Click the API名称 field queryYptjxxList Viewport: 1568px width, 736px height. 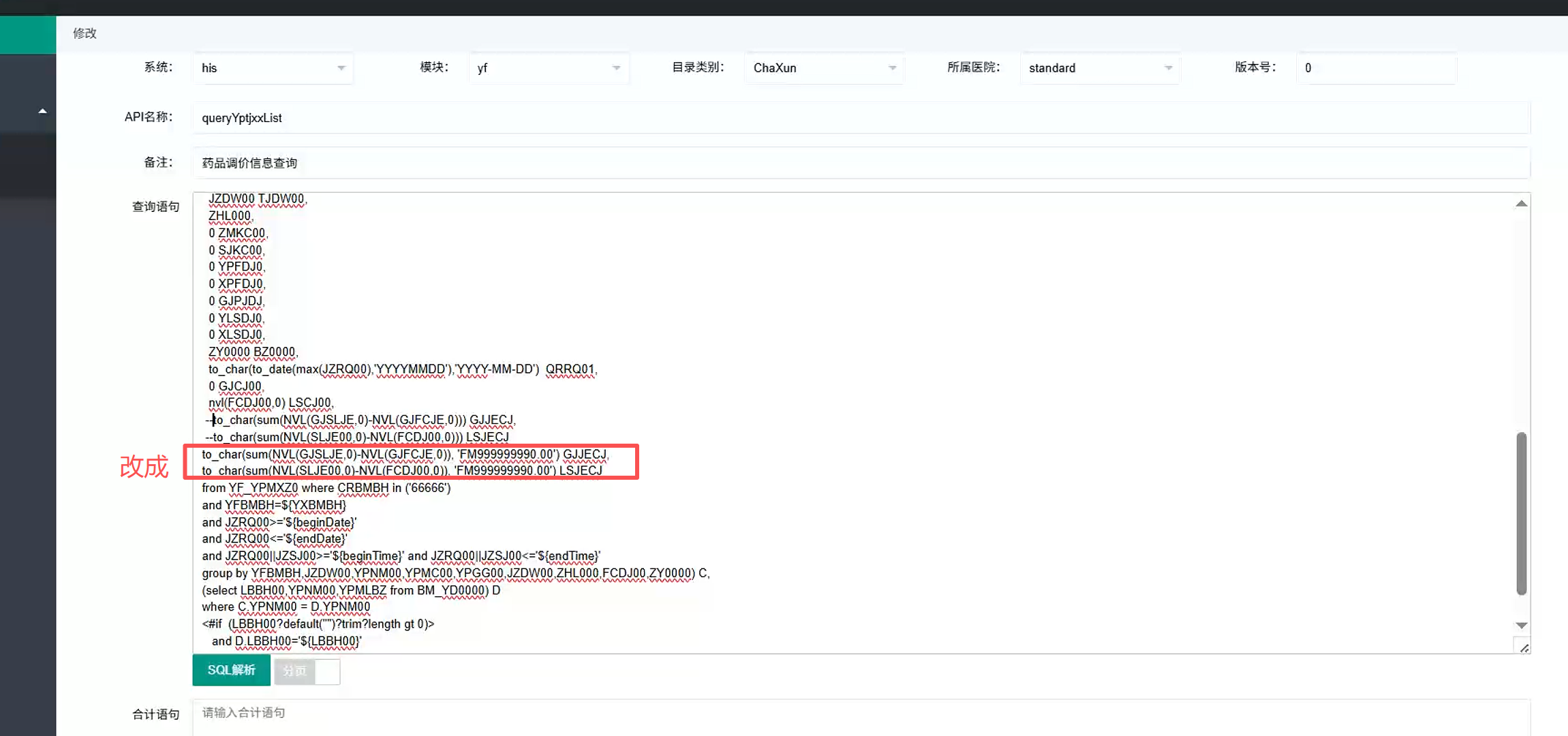pyautogui.click(x=860, y=118)
